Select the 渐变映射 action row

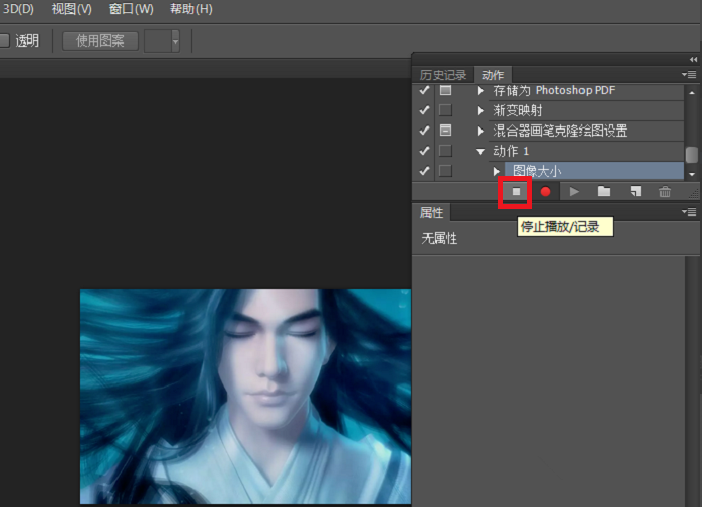coord(586,110)
